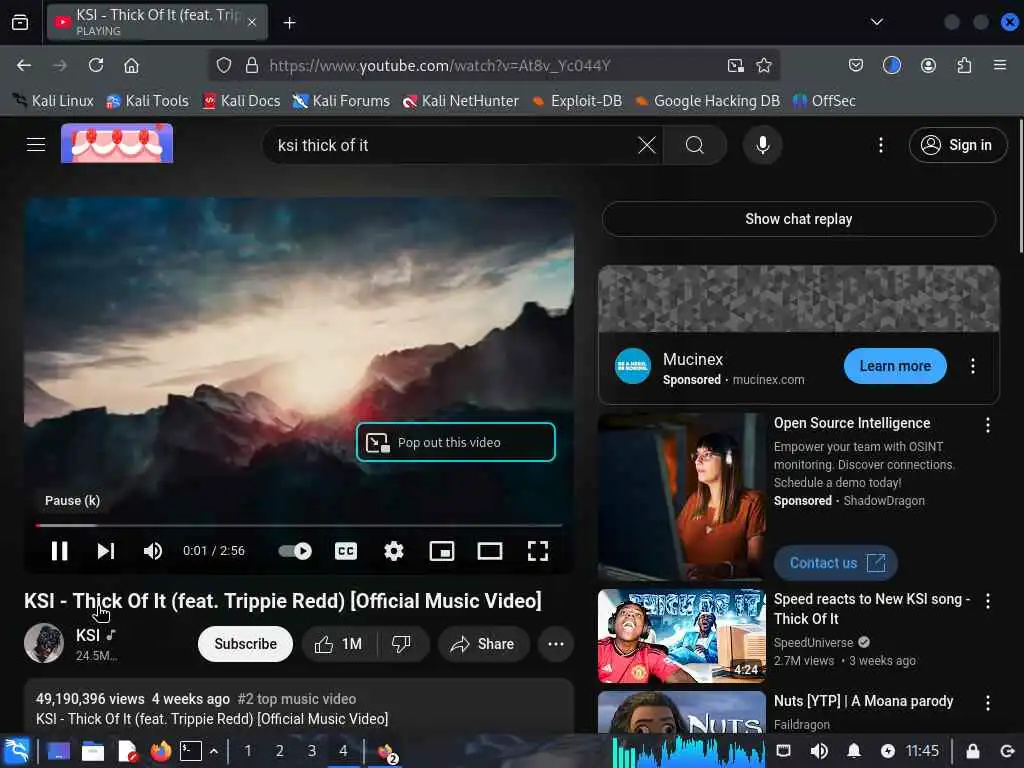Viewport: 1024px width, 768px height.
Task: Open Pocket save icon in toolbar
Action: pos(856,65)
